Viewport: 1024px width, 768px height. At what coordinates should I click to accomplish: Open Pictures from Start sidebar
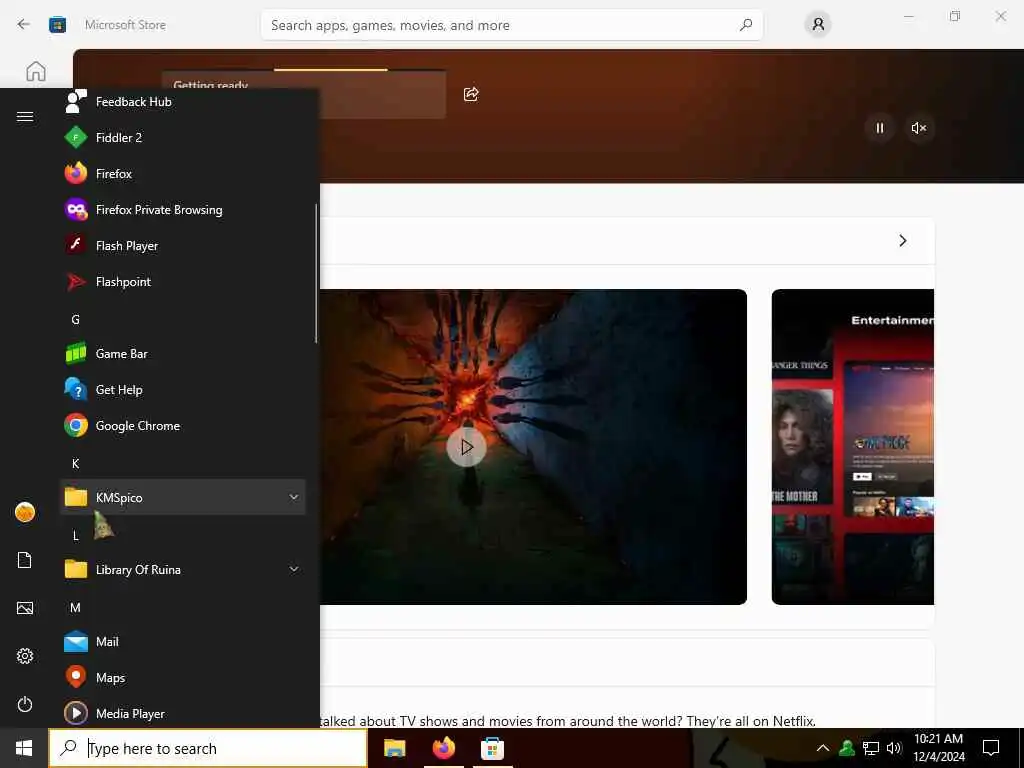(25, 608)
